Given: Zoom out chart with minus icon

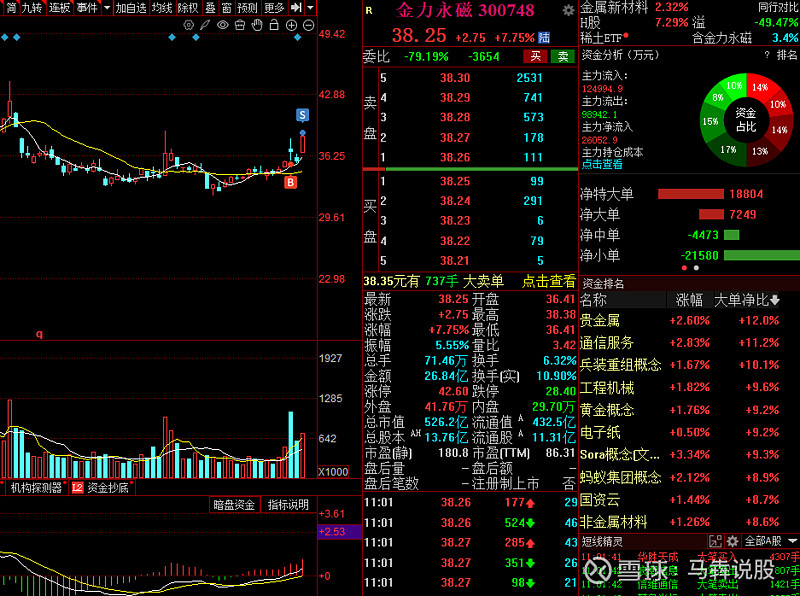Looking at the screenshot, I should coord(308,25).
